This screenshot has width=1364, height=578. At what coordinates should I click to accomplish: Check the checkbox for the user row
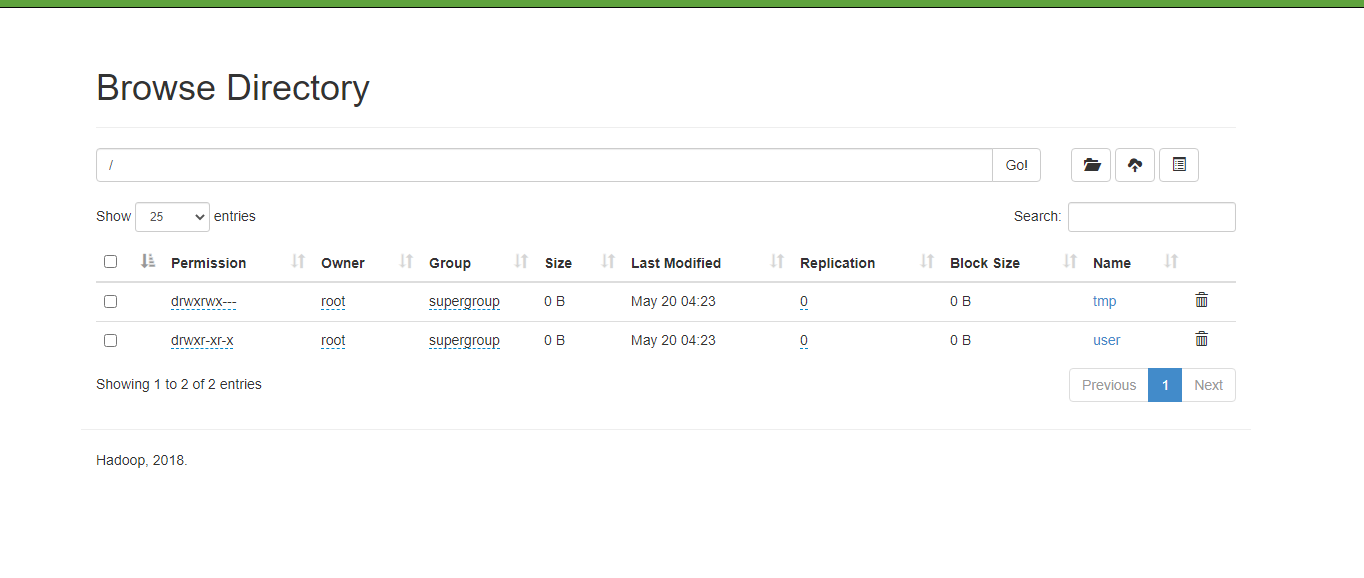(110, 339)
